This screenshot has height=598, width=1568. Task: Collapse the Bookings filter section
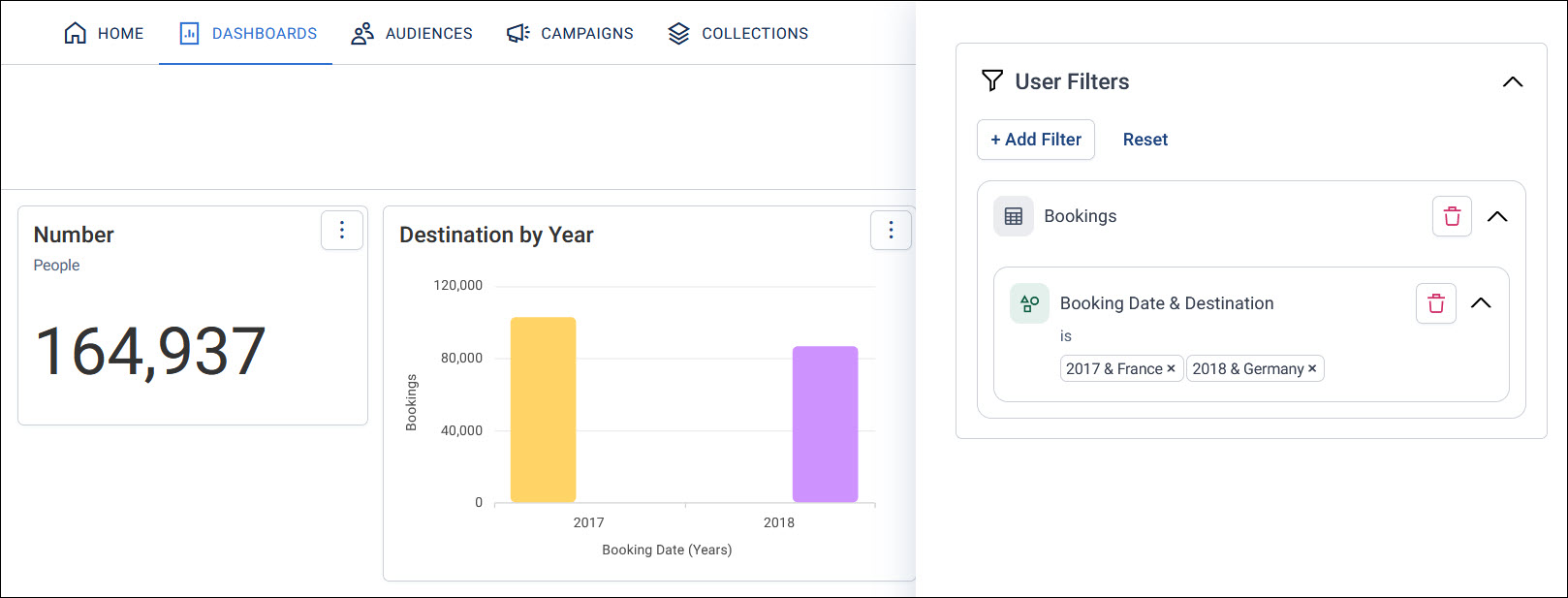click(x=1497, y=216)
